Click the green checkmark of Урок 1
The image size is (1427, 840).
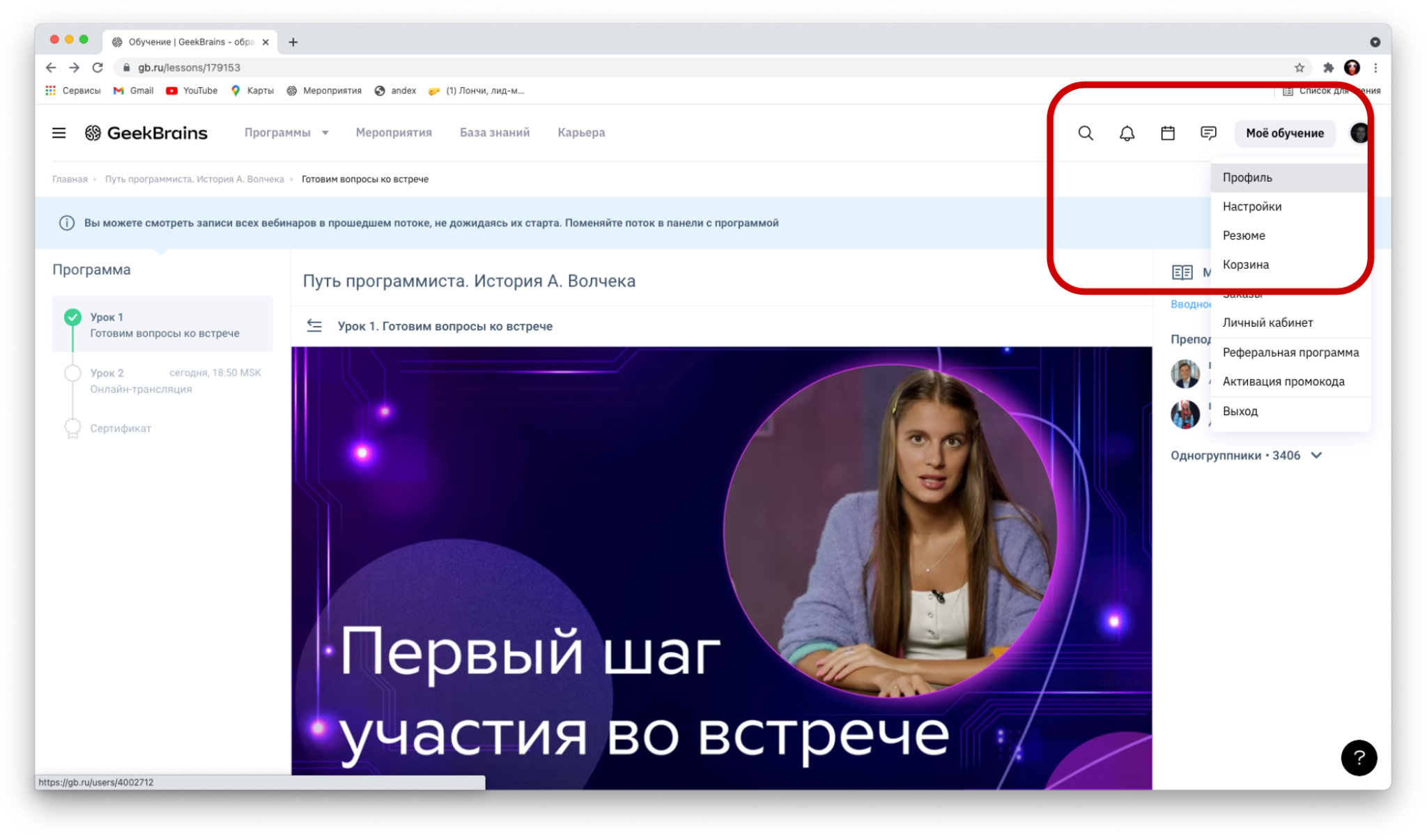(x=72, y=317)
